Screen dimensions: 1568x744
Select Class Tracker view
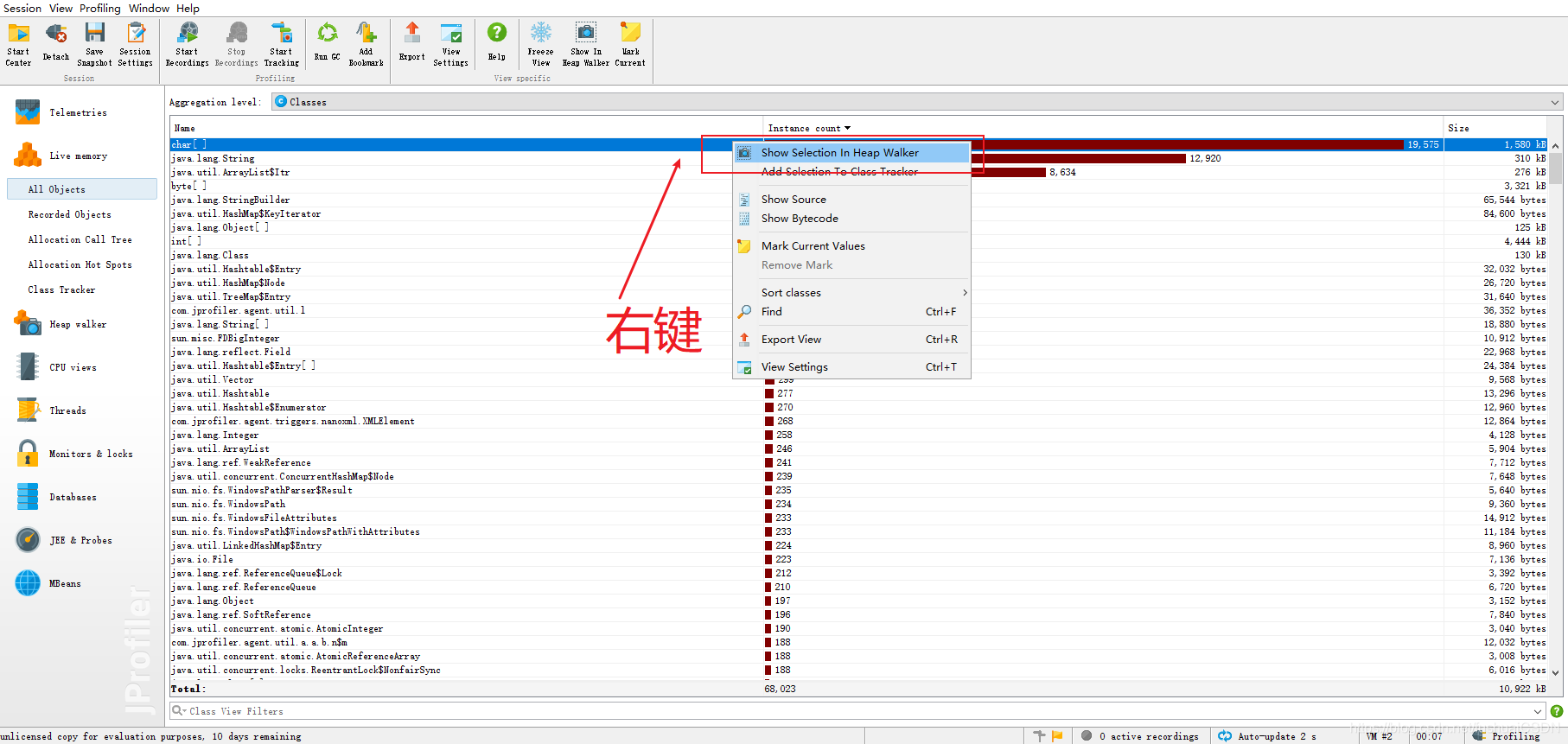click(61, 289)
